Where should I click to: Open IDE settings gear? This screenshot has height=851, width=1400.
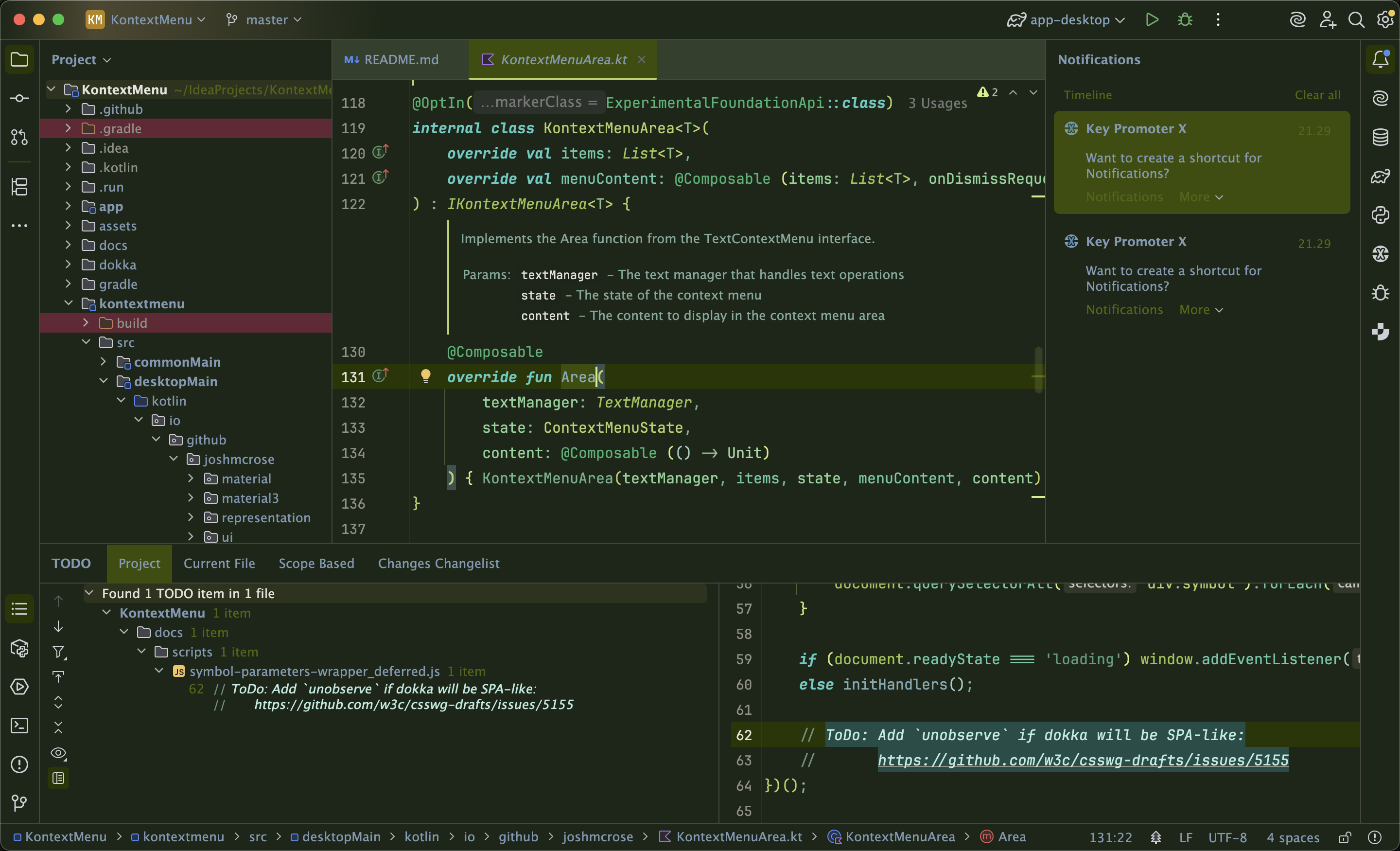click(1385, 20)
